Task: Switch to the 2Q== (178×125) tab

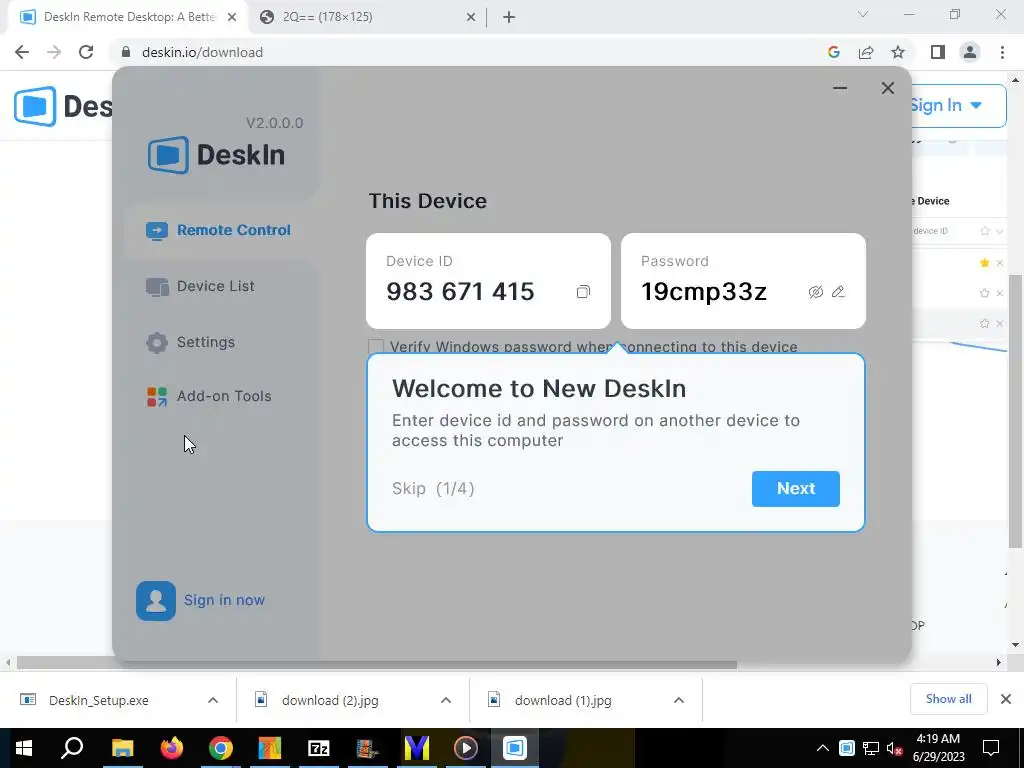Action: pos(366,17)
